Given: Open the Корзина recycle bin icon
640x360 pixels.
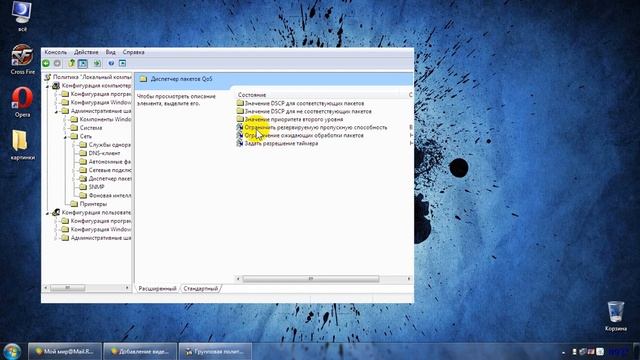Looking at the screenshot, I should [x=616, y=316].
